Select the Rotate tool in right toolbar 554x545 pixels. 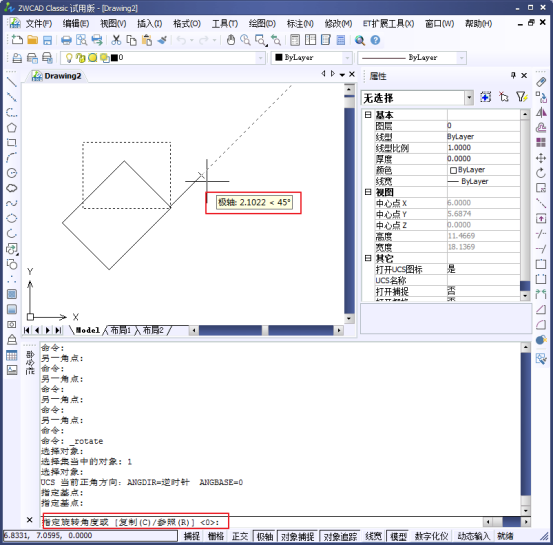[541, 173]
